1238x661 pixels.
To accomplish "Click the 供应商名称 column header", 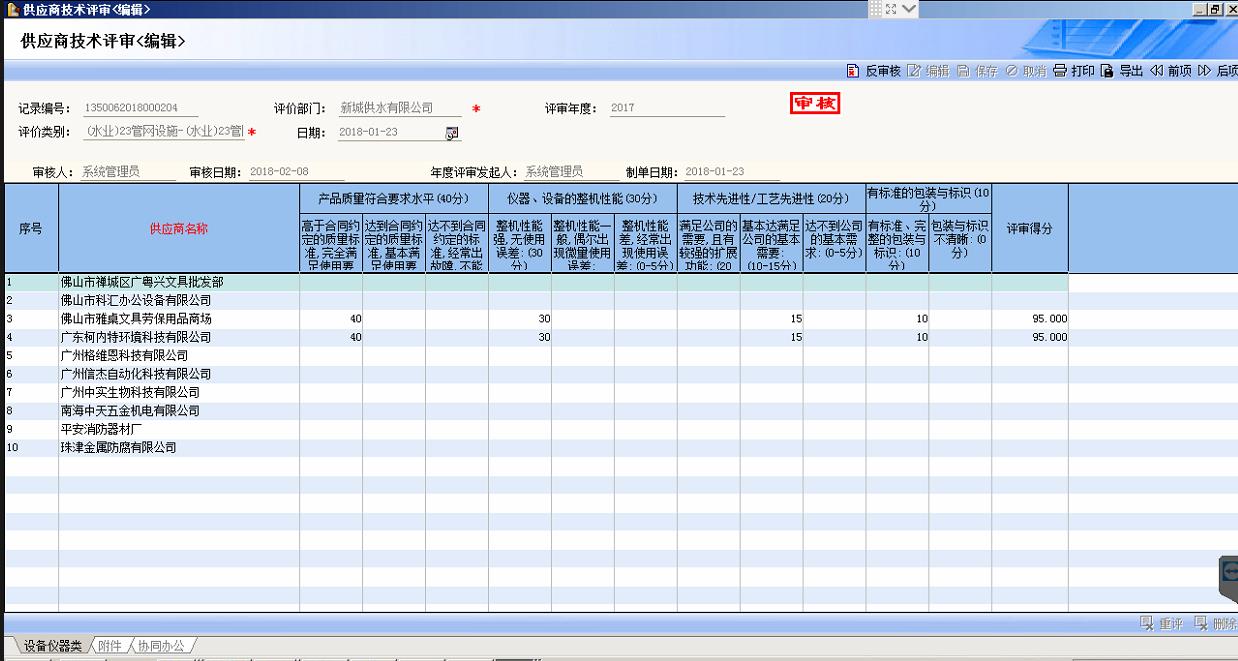I will (179, 229).
